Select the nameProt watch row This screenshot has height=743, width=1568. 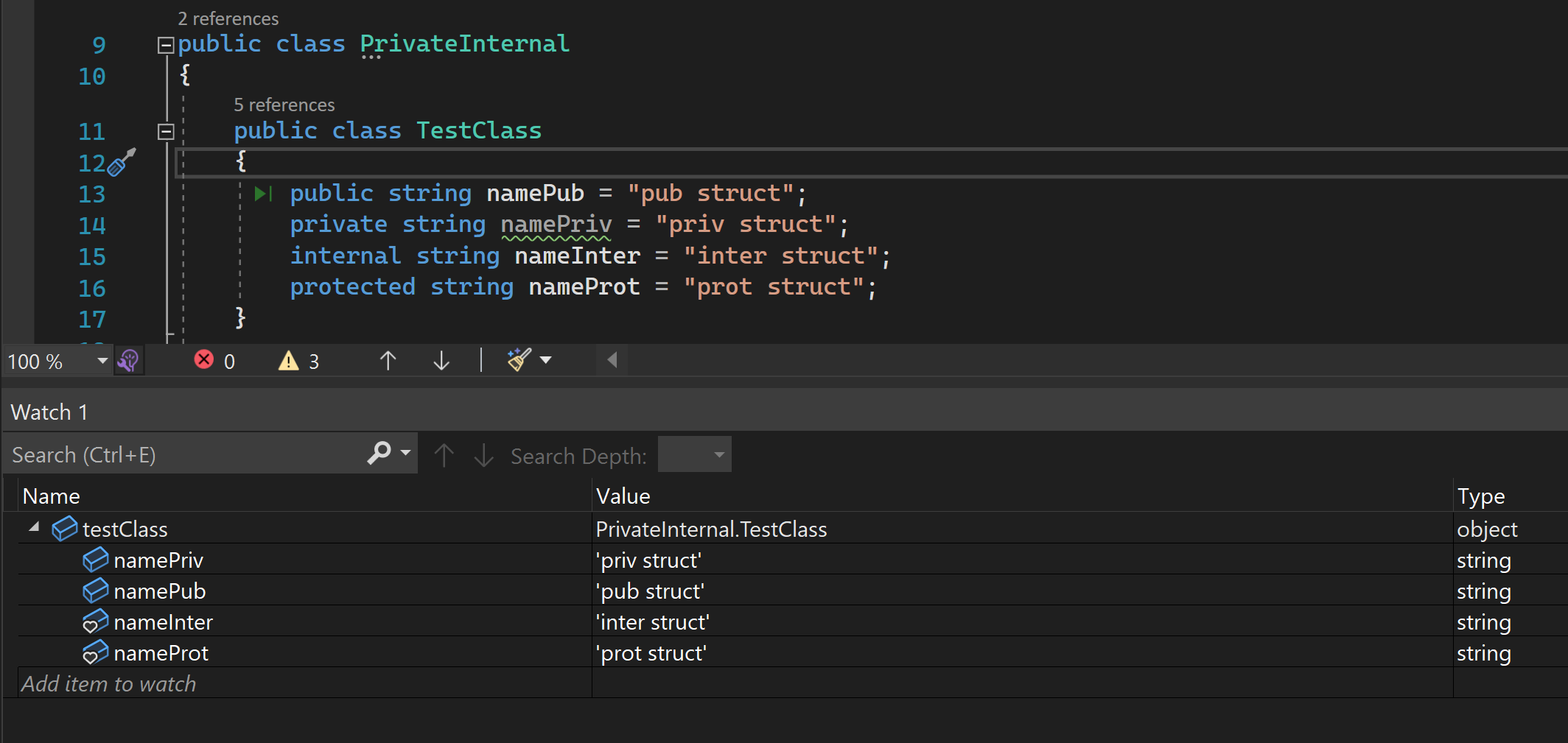pyautogui.click(x=793, y=652)
